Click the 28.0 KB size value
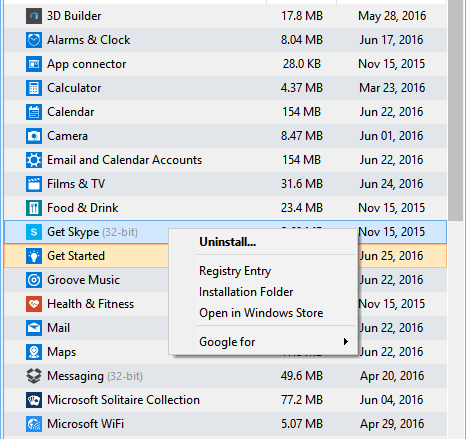Viewport: 466px width, 439px height. (302, 64)
